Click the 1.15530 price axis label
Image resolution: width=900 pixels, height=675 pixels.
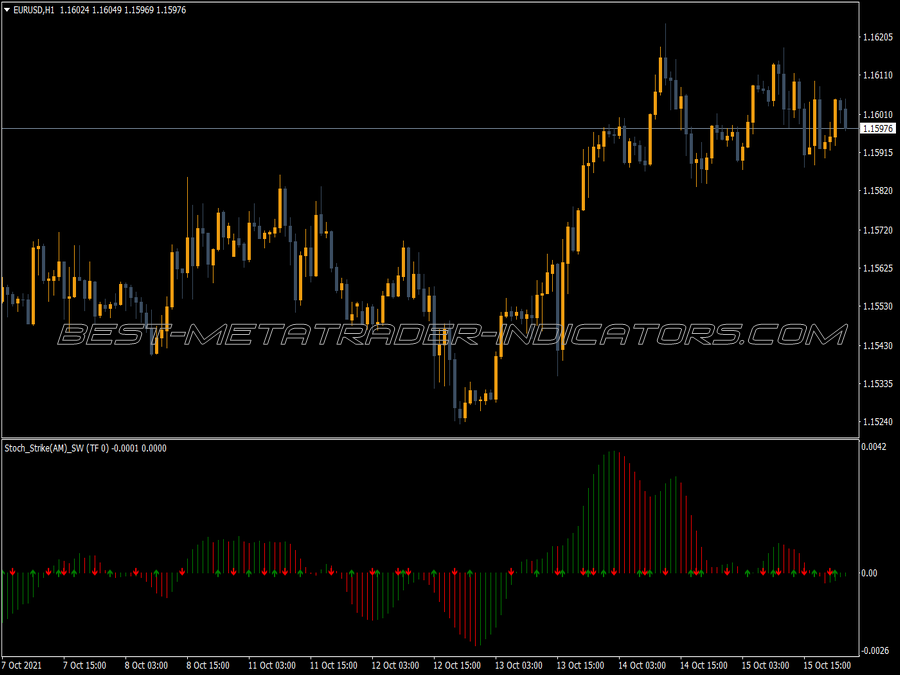(x=878, y=307)
